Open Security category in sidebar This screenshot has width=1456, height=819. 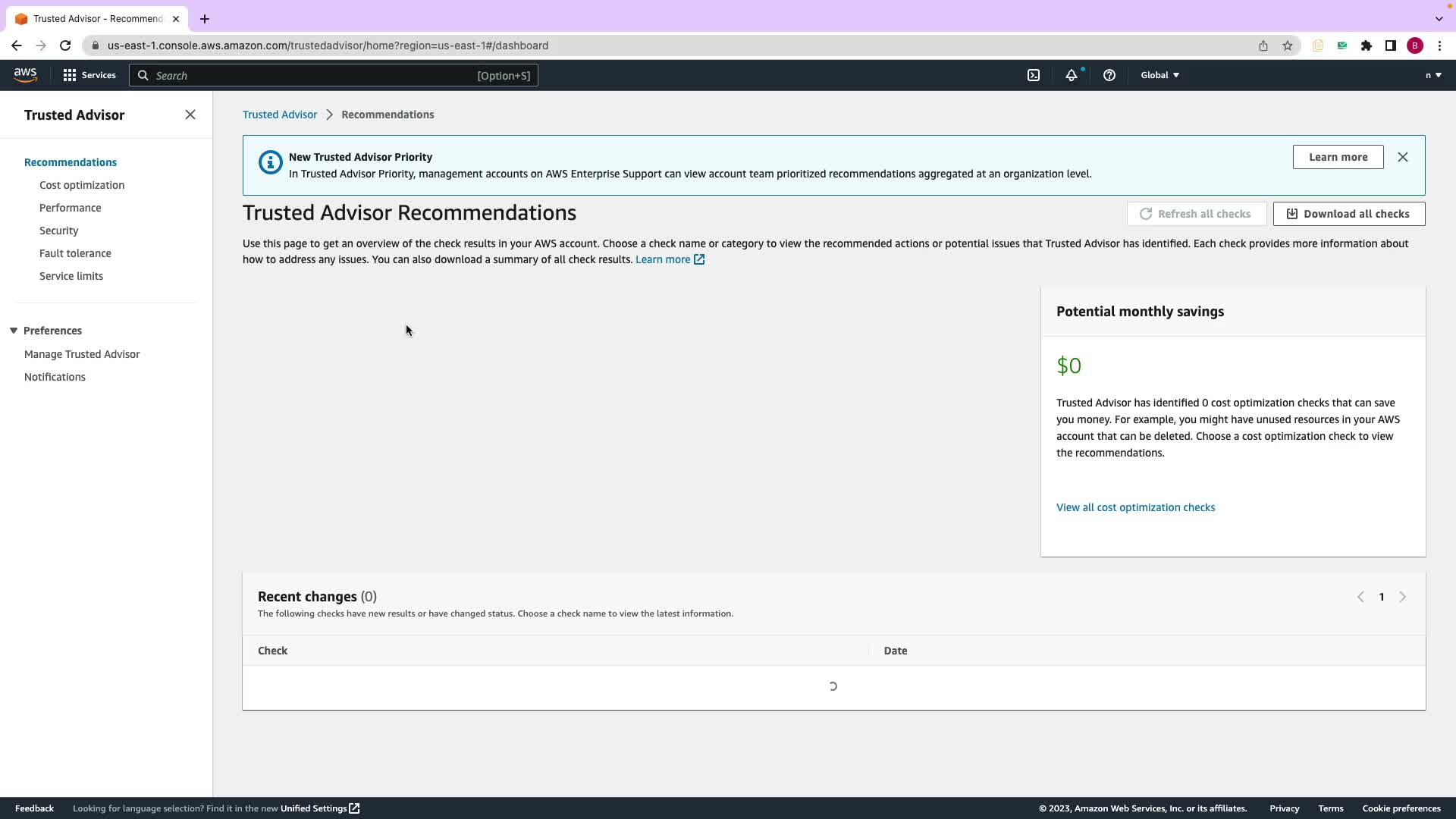[58, 231]
